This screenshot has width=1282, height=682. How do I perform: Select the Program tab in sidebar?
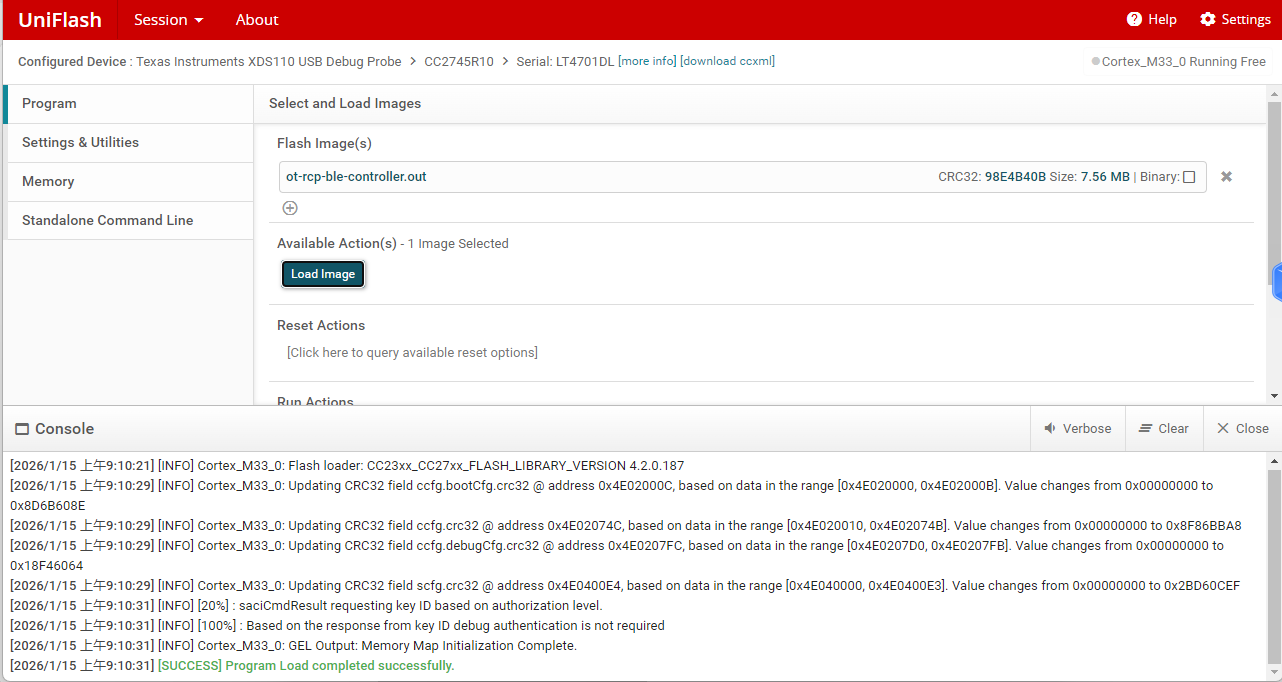point(128,104)
